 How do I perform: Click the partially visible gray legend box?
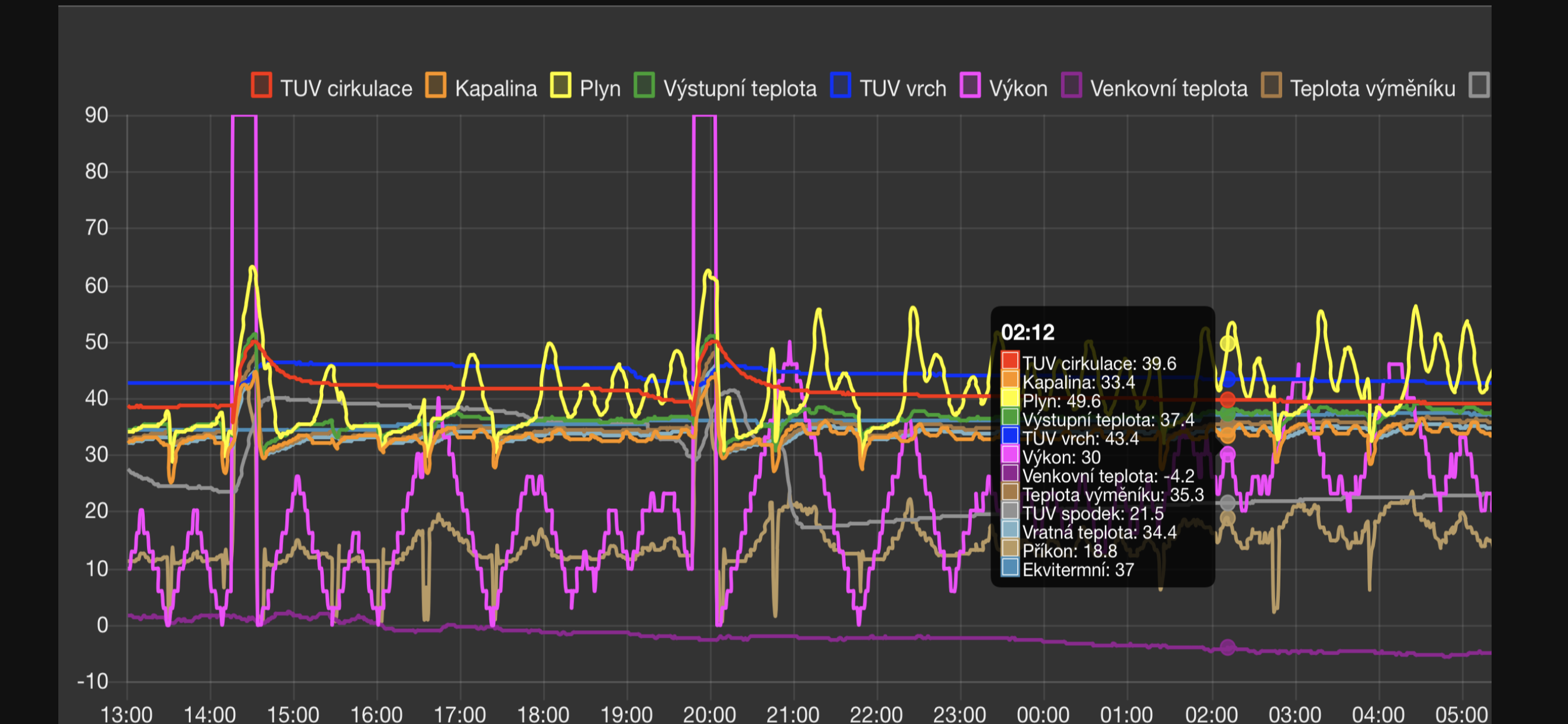[x=1479, y=86]
